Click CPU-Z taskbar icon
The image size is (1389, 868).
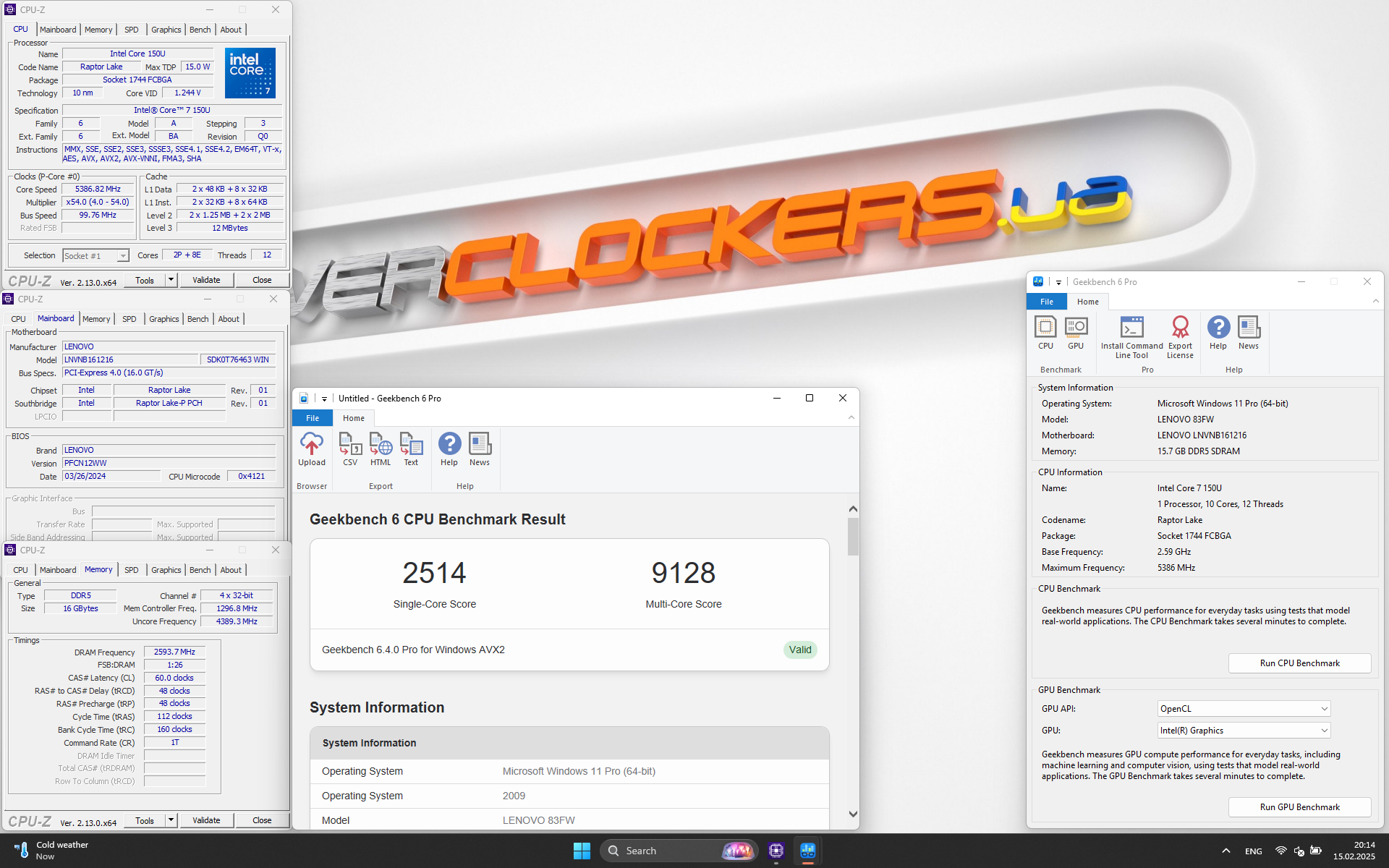[x=776, y=851]
